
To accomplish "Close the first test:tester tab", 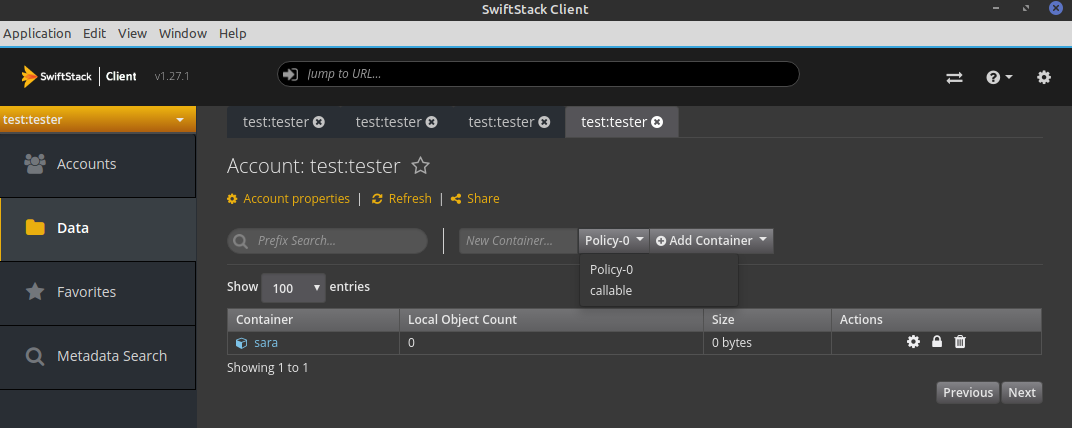I will (319, 122).
